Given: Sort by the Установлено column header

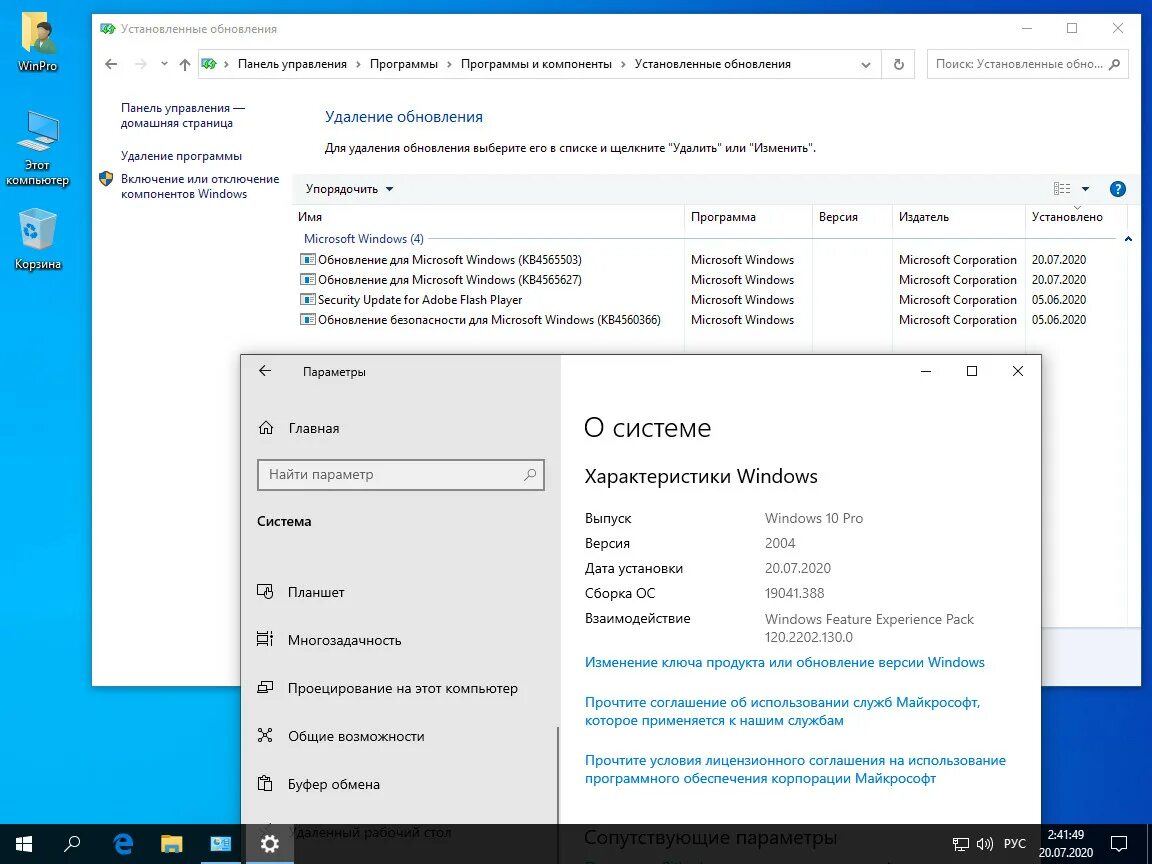Looking at the screenshot, I should pyautogui.click(x=1076, y=217).
